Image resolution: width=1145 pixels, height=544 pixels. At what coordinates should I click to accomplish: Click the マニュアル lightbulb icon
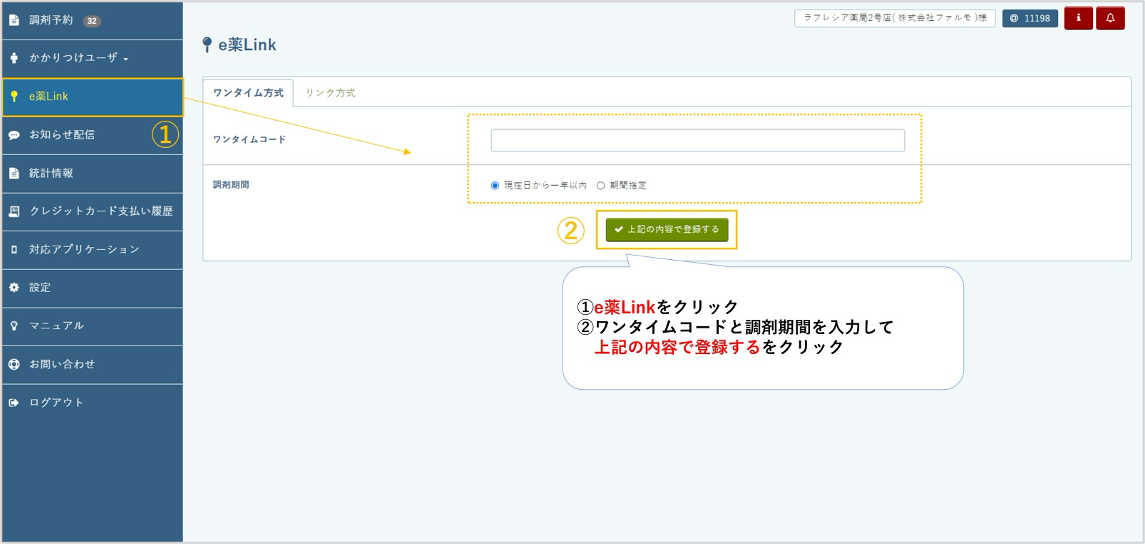click(x=14, y=326)
